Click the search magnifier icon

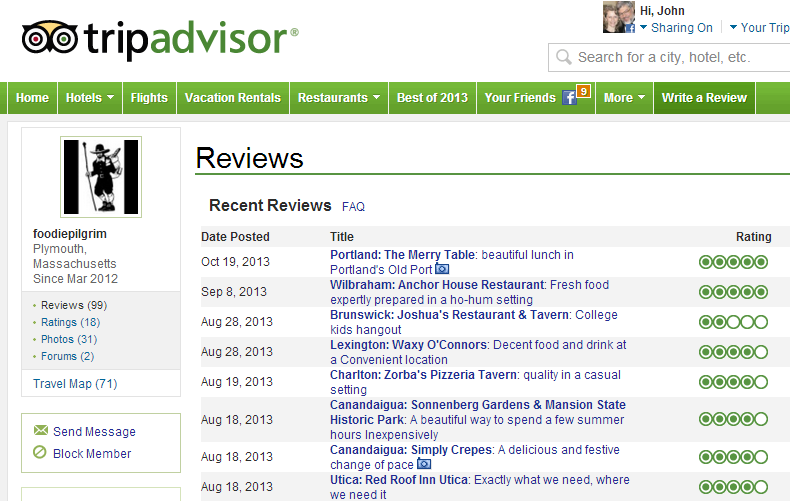point(563,57)
